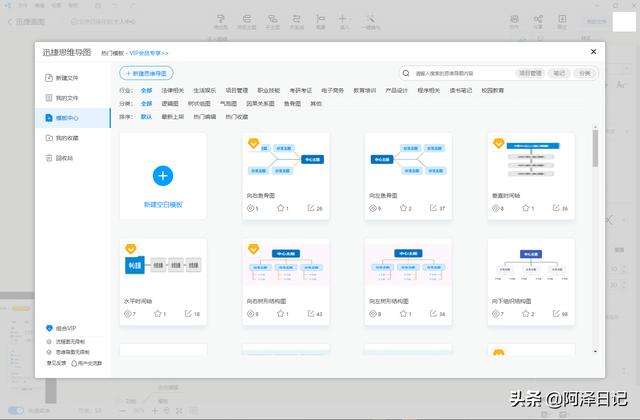
Task: Click the scrollbar down arrow in template list
Action: [596, 351]
